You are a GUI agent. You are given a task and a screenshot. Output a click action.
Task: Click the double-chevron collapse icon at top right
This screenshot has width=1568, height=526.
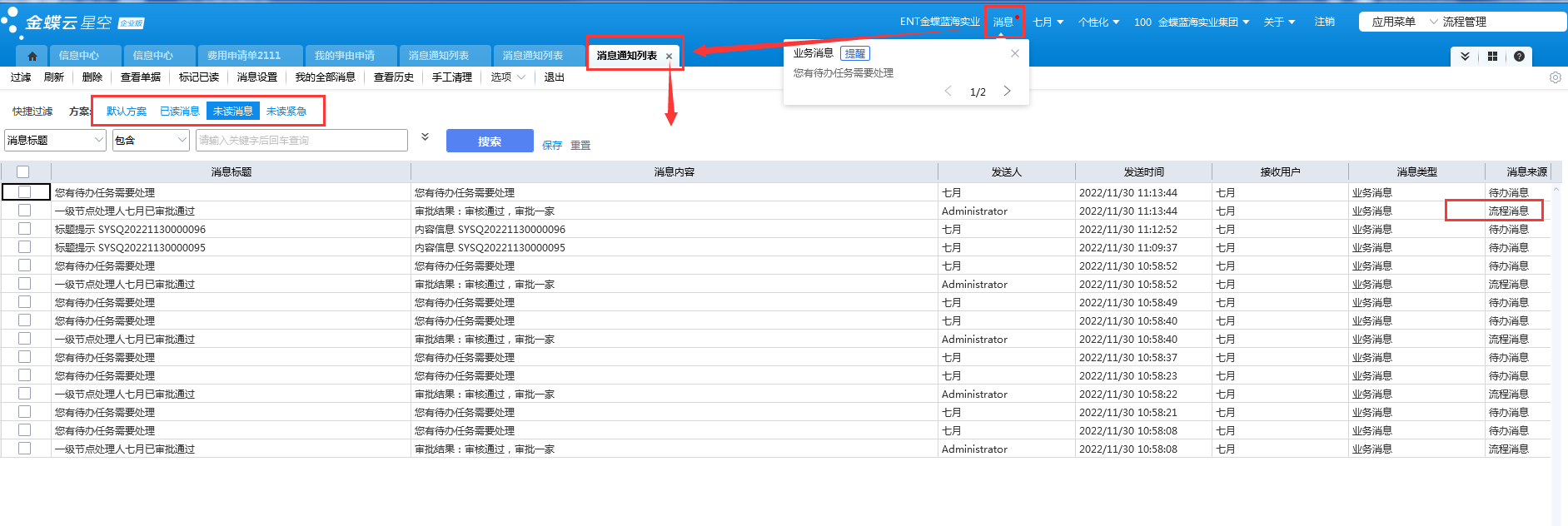1466,57
